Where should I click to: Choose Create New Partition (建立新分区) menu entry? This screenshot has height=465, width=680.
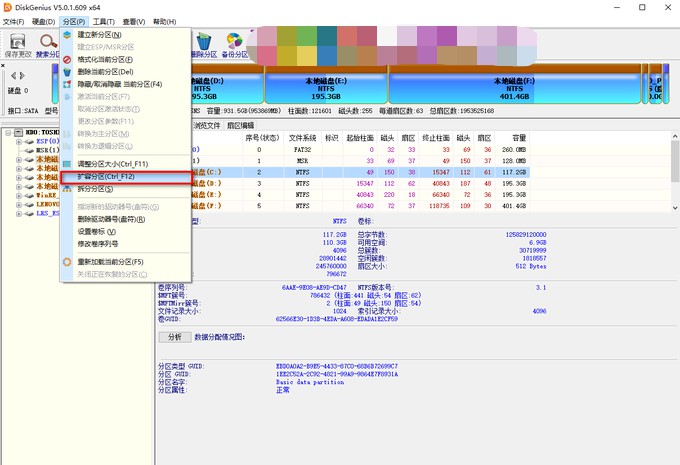point(99,35)
